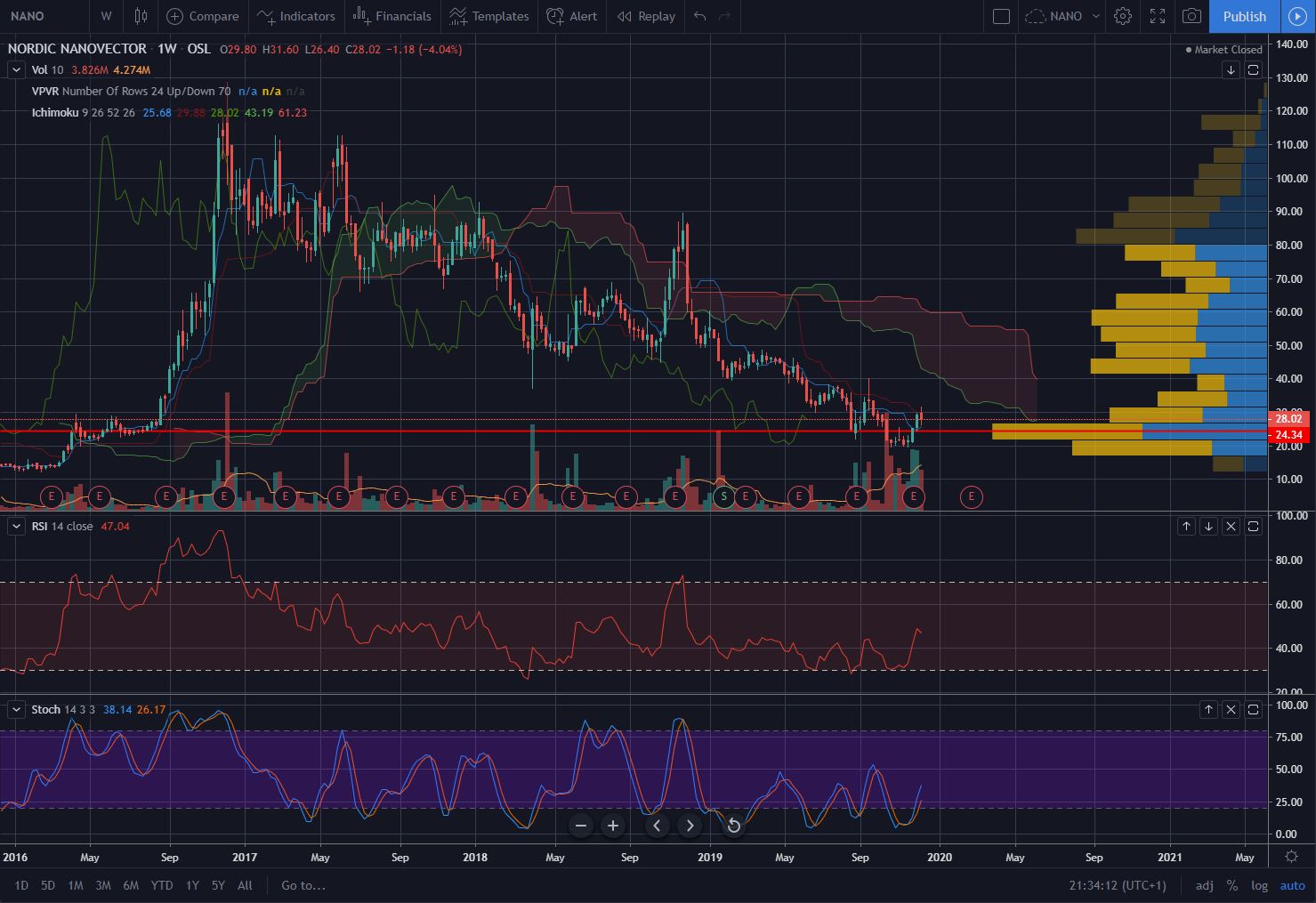The image size is (1316, 903).
Task: Click the green S split marker
Action: [724, 496]
